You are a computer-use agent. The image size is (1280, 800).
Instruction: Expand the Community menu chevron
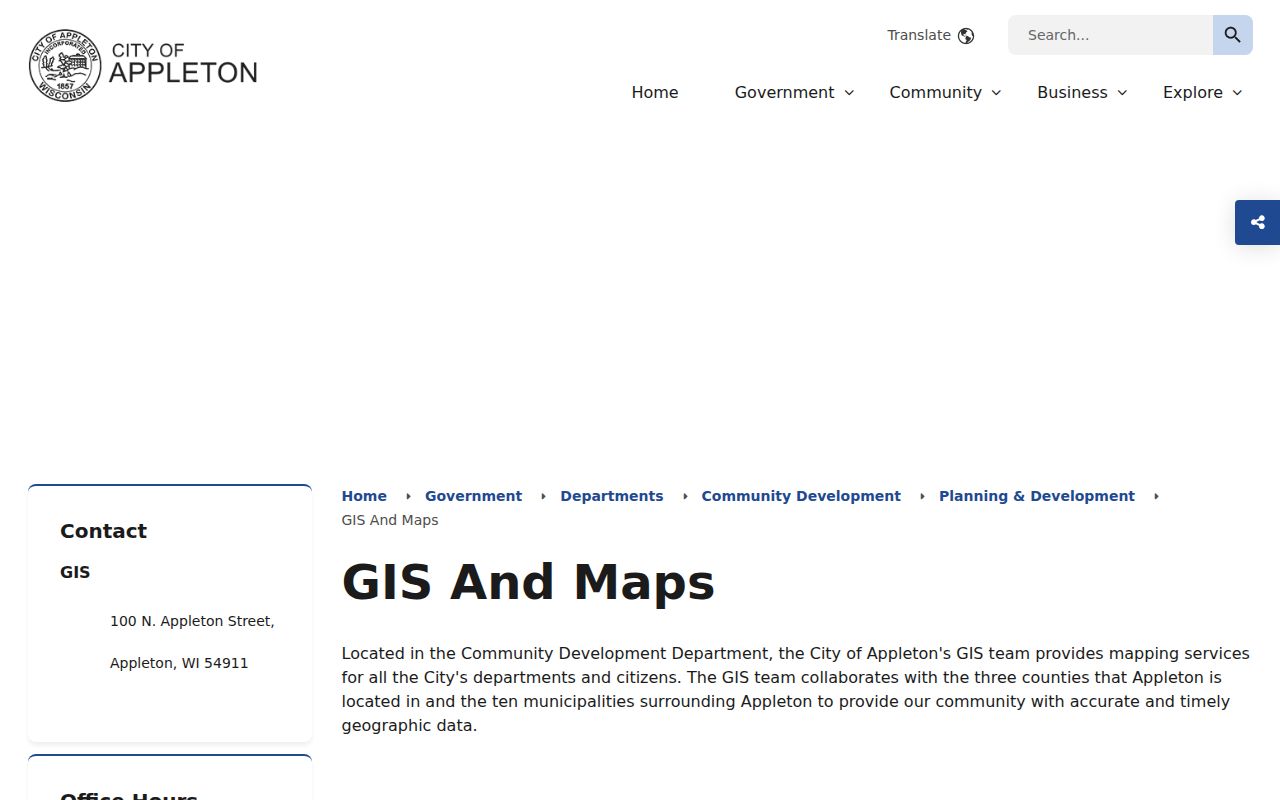coord(996,93)
